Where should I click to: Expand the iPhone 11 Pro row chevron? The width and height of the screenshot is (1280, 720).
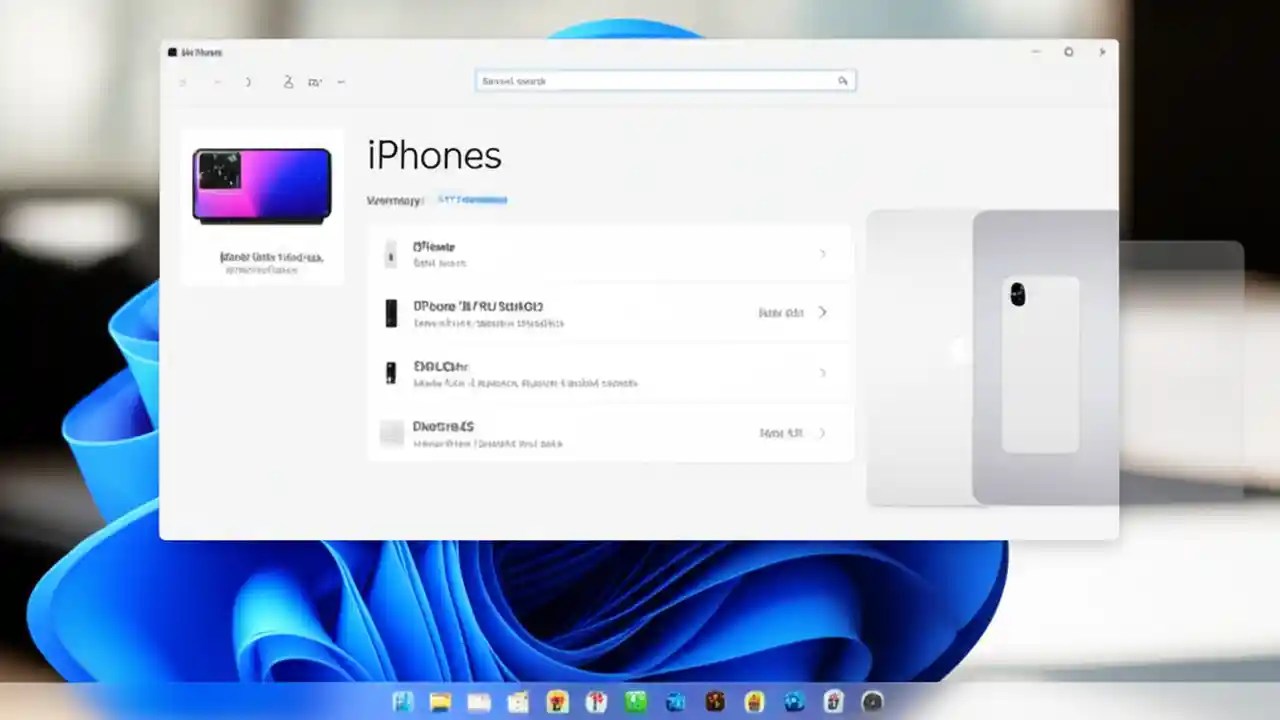coord(822,312)
